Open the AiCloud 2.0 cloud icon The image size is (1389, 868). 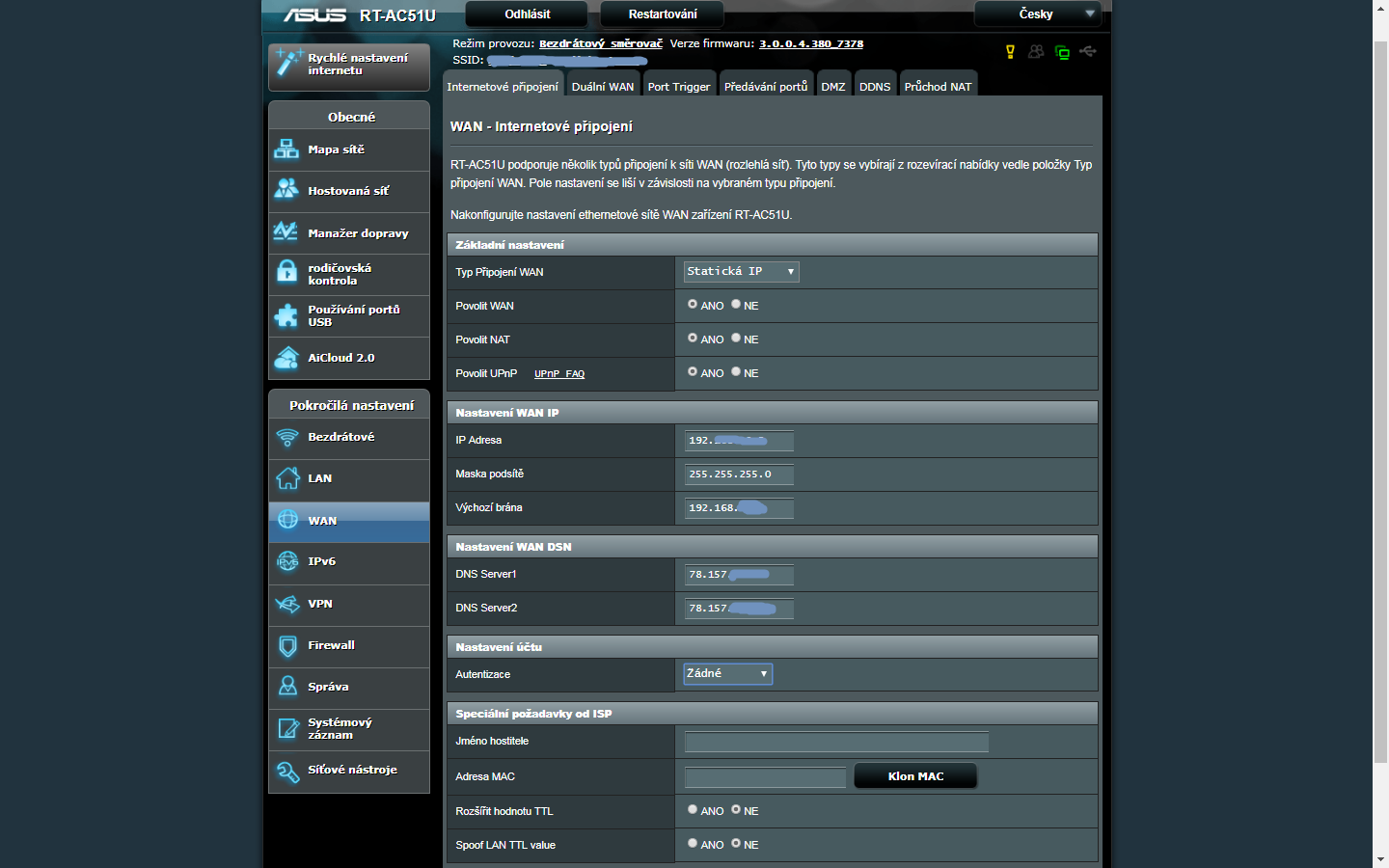pos(286,358)
